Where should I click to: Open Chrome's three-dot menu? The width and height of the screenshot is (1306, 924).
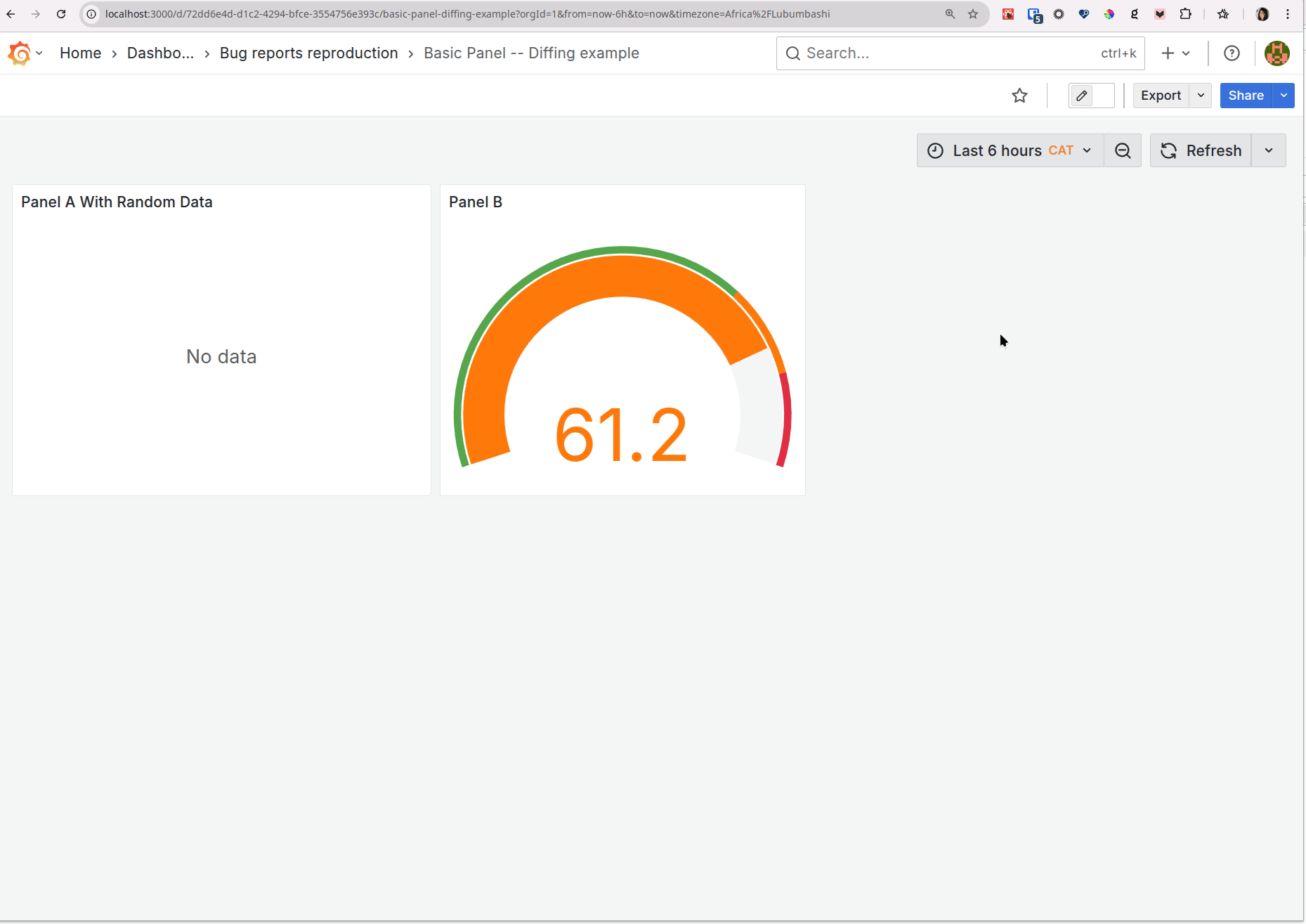[x=1287, y=13]
